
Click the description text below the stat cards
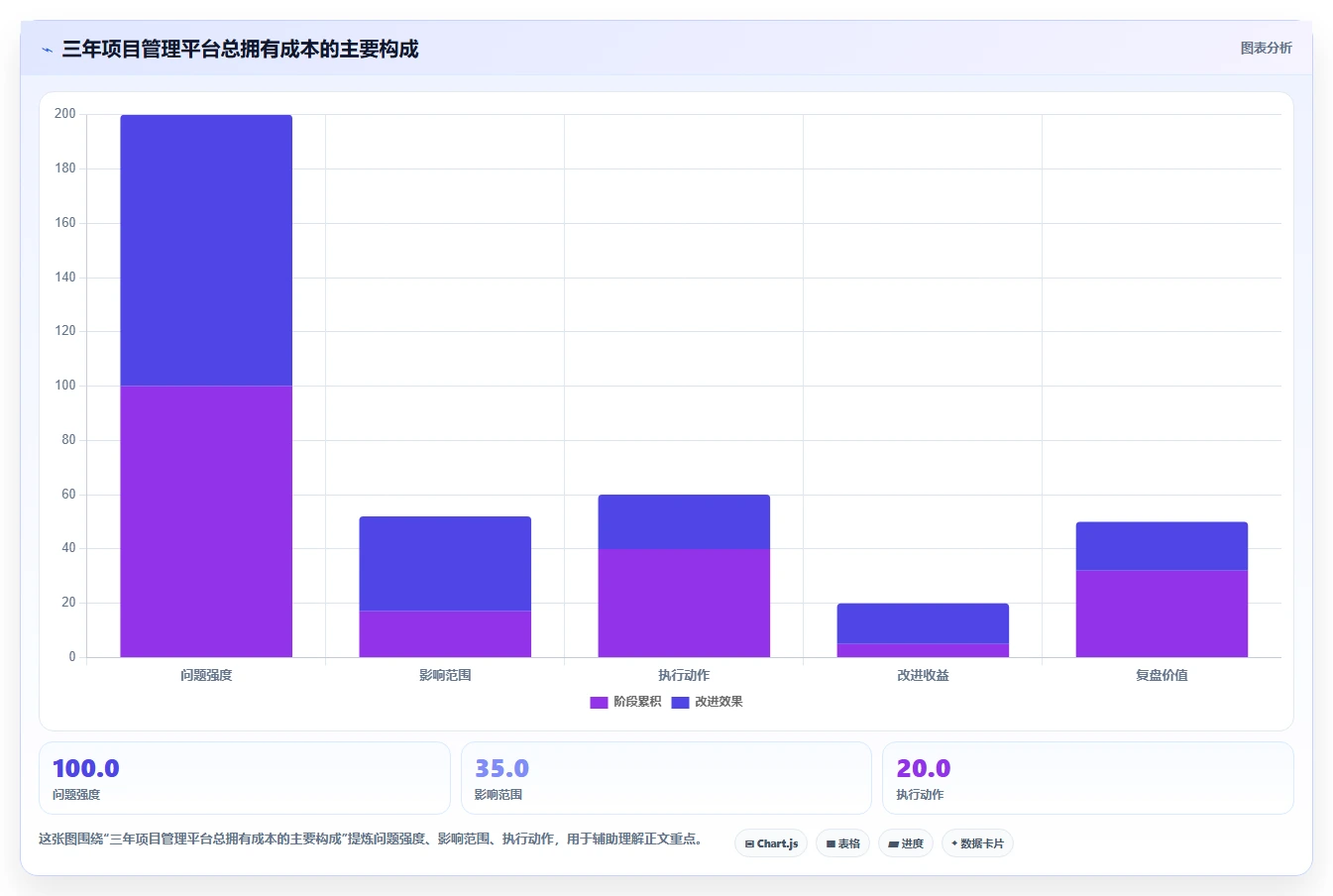coord(374,839)
